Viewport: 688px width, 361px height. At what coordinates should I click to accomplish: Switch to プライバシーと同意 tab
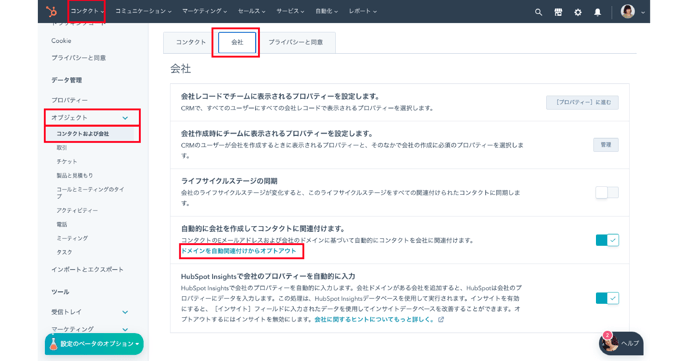[296, 42]
